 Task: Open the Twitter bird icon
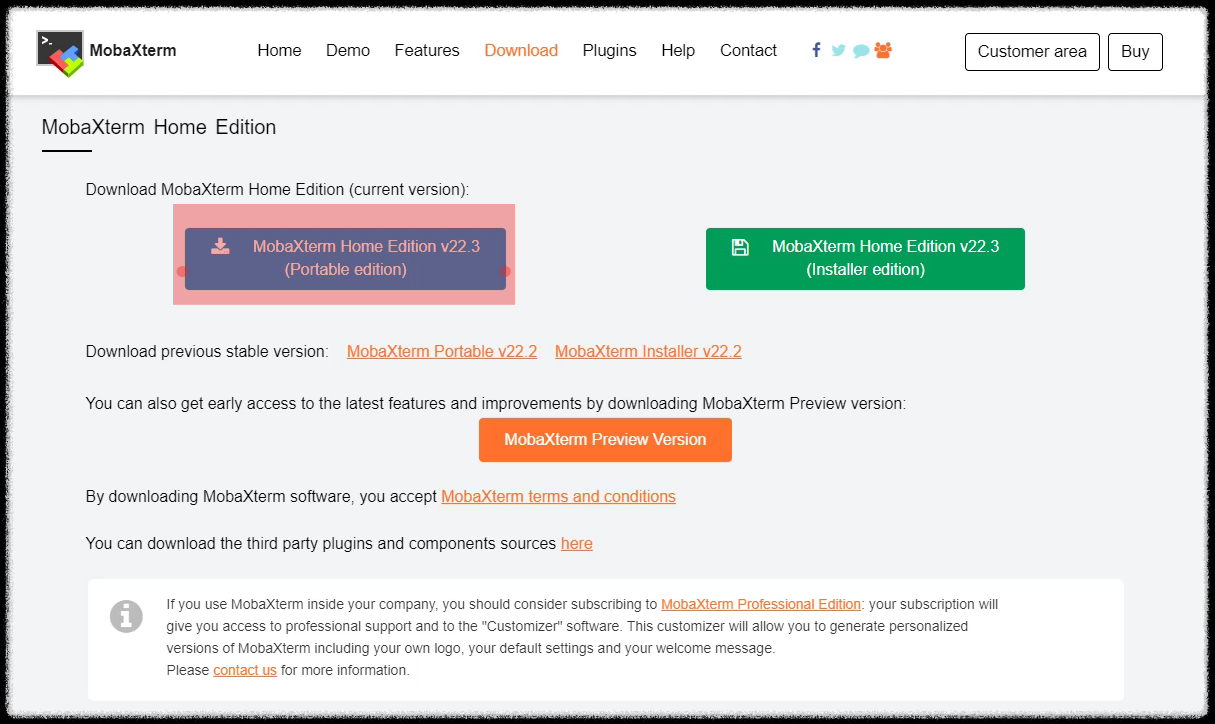838,50
